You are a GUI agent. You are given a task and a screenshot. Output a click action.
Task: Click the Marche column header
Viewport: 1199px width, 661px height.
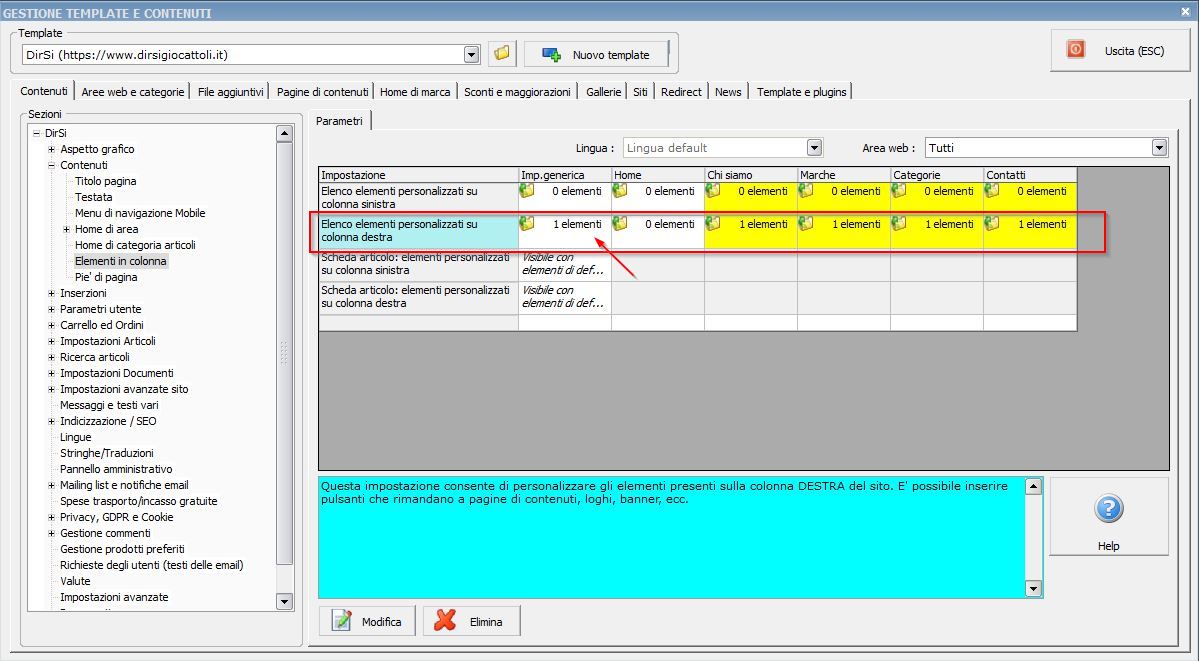pos(844,175)
